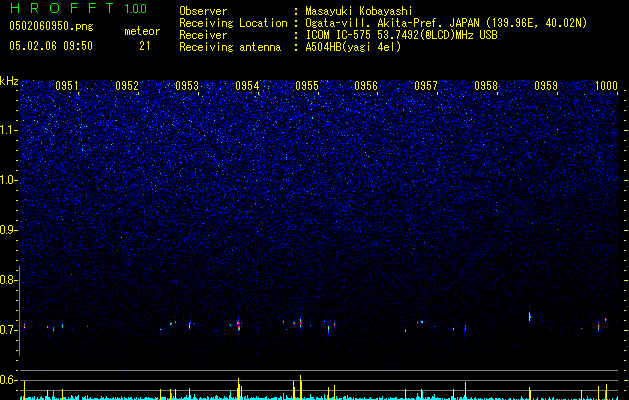Click the 0959 time marker

[x=546, y=86]
